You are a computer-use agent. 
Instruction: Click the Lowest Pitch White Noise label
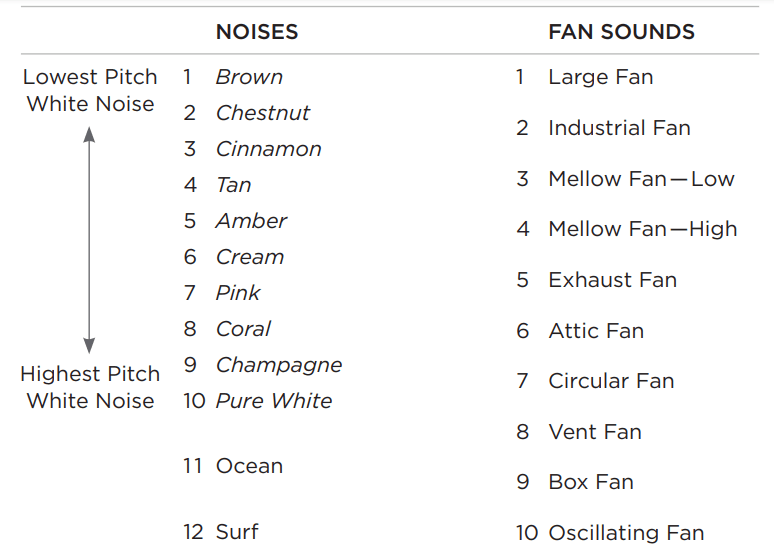pyautogui.click(x=90, y=90)
